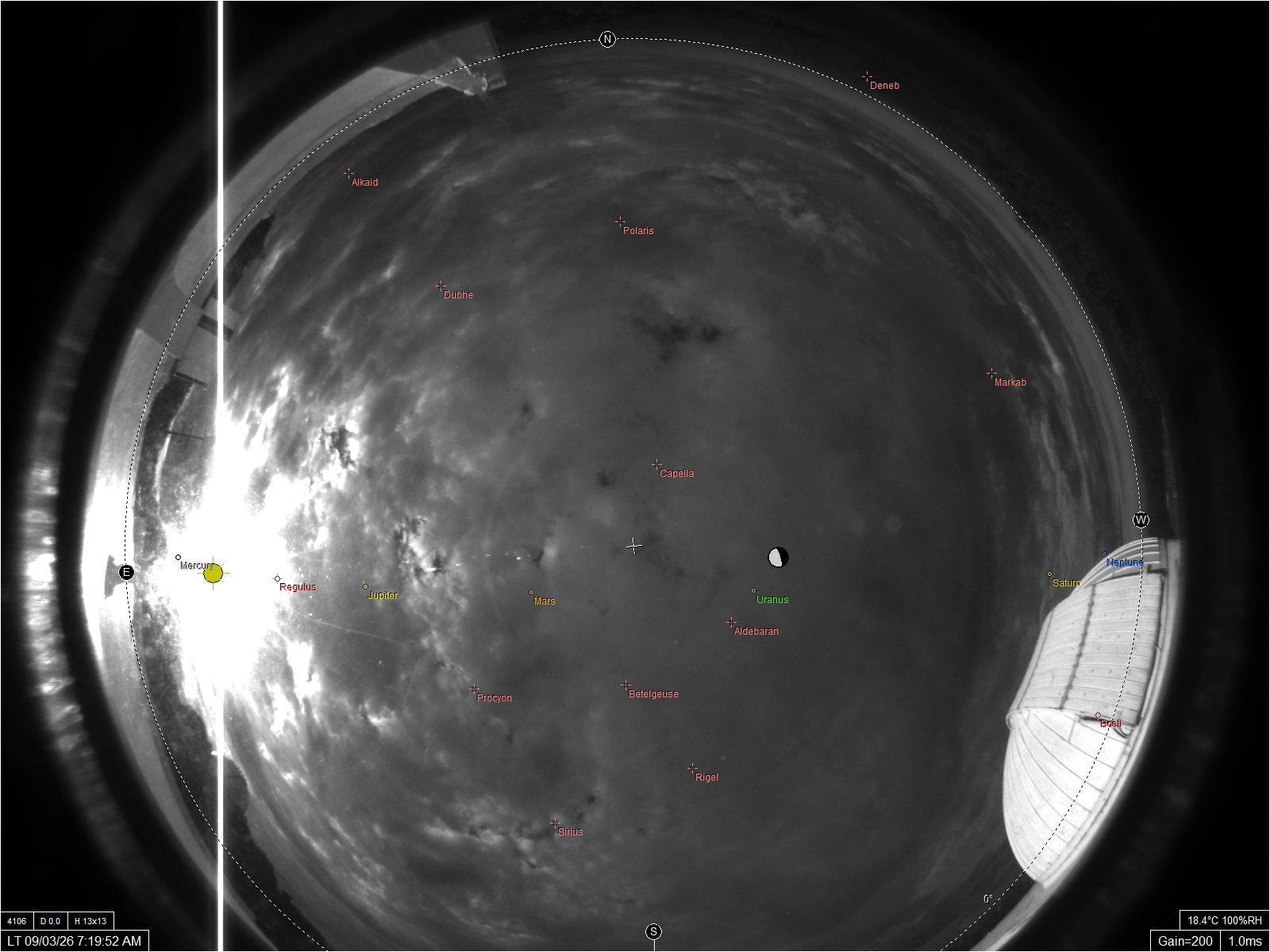Screen dimensions: 1270x952
Task: Click the yellow Sun icon
Action: click(213, 573)
